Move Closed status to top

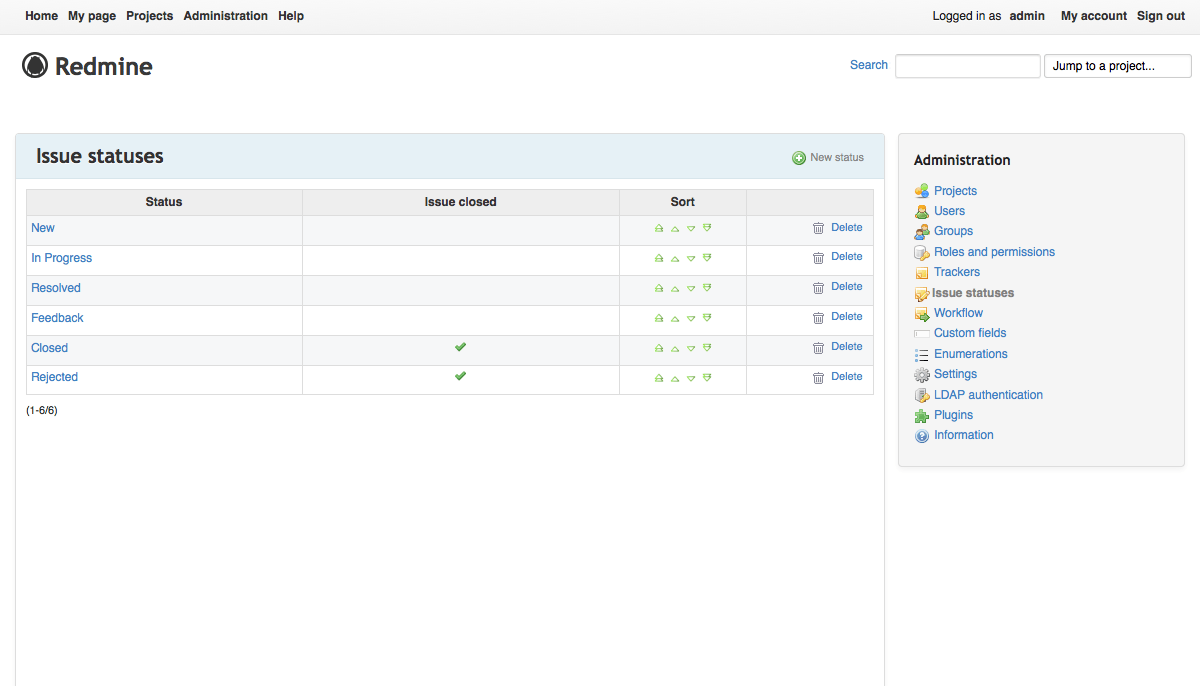[659, 348]
